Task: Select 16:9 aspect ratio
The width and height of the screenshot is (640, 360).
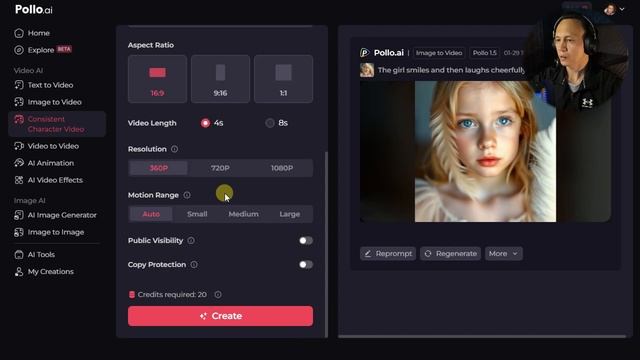Action: click(x=158, y=79)
